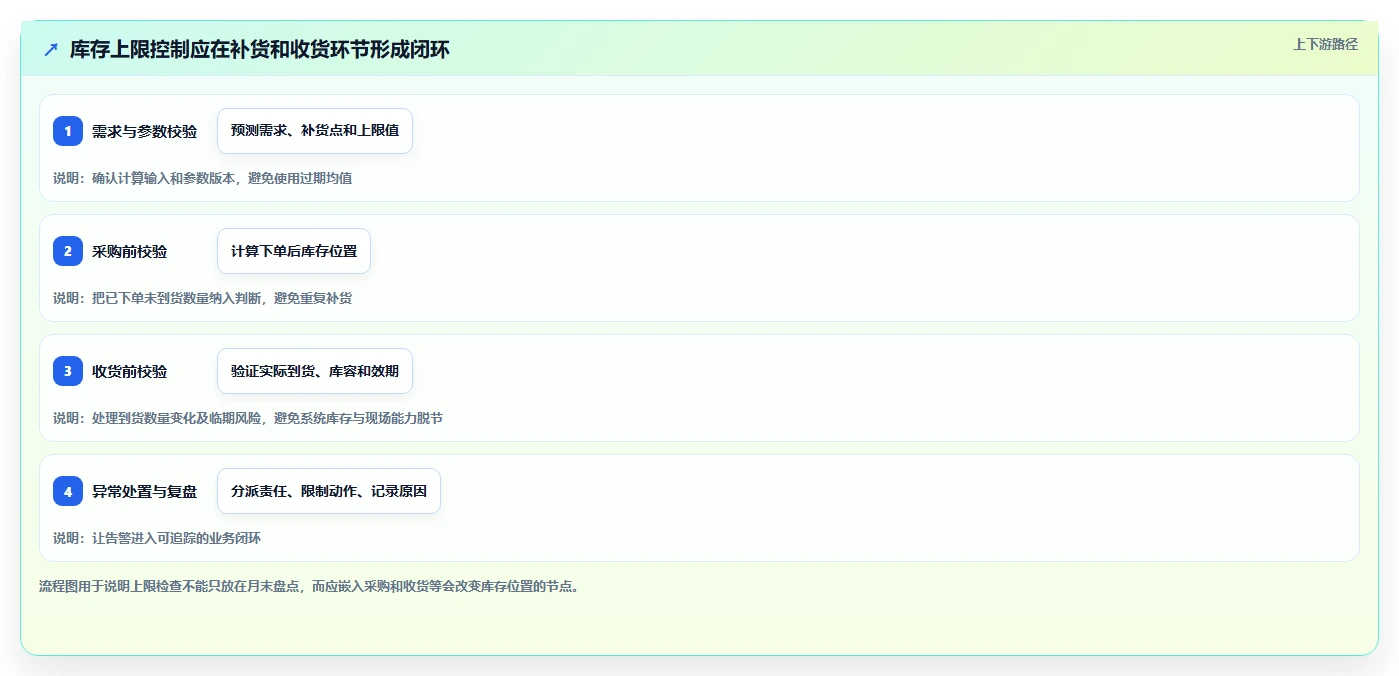The image size is (1399, 676).
Task: Click the step title 需求与参数校验
Action: pos(144,131)
